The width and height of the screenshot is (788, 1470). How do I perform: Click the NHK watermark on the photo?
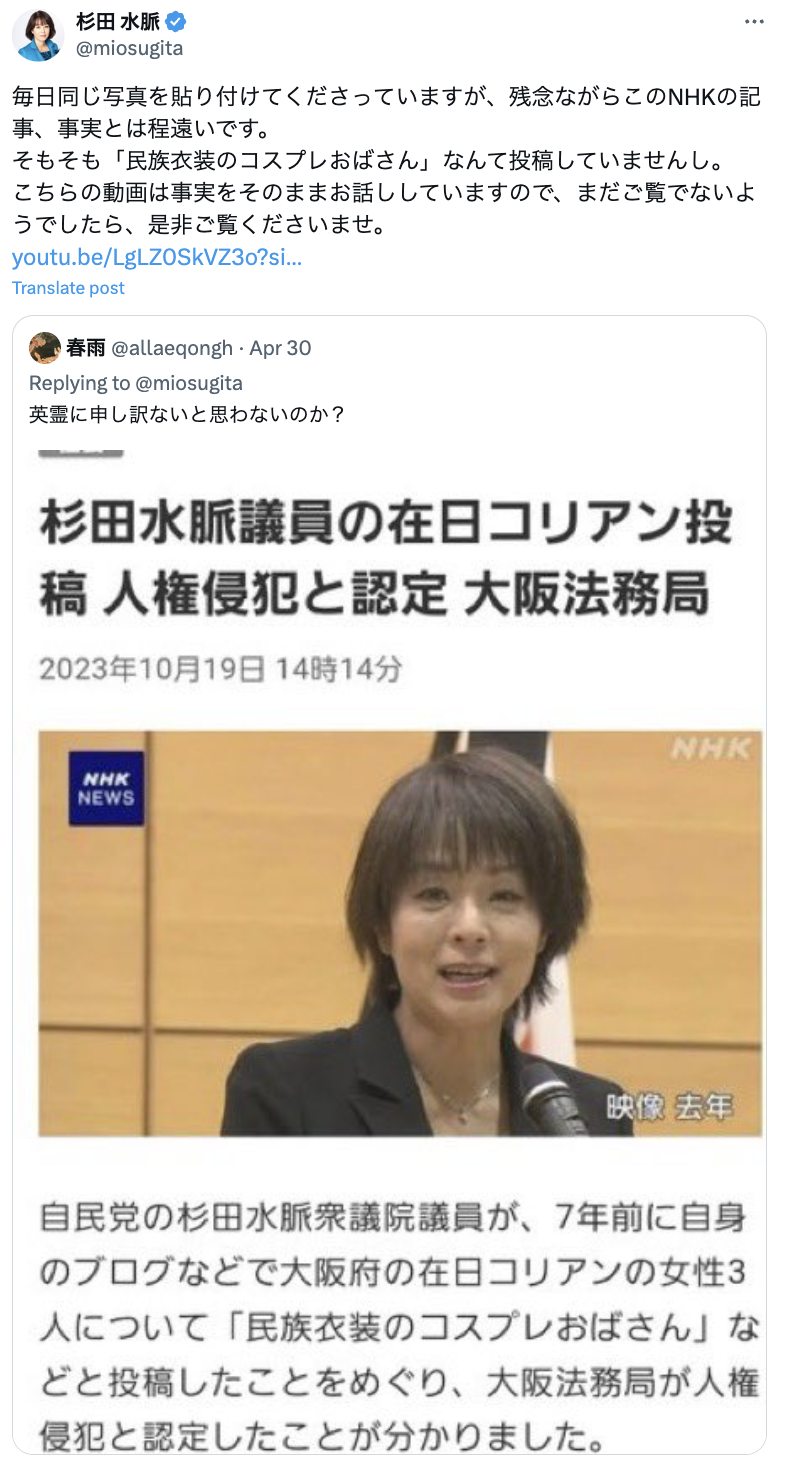tap(710, 747)
